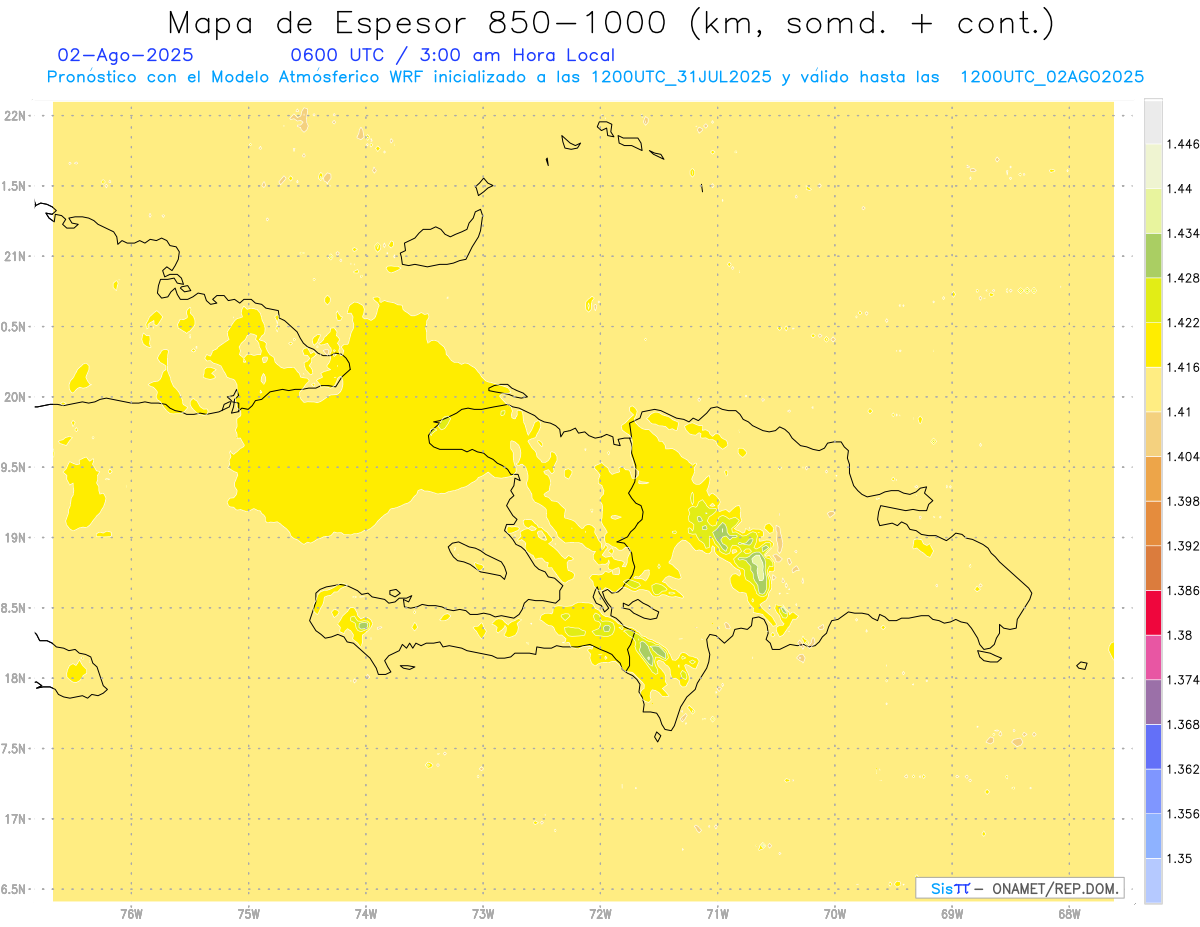The width and height of the screenshot is (1200, 927).
Task: Click the '76W' longitude label
Action: tap(131, 914)
